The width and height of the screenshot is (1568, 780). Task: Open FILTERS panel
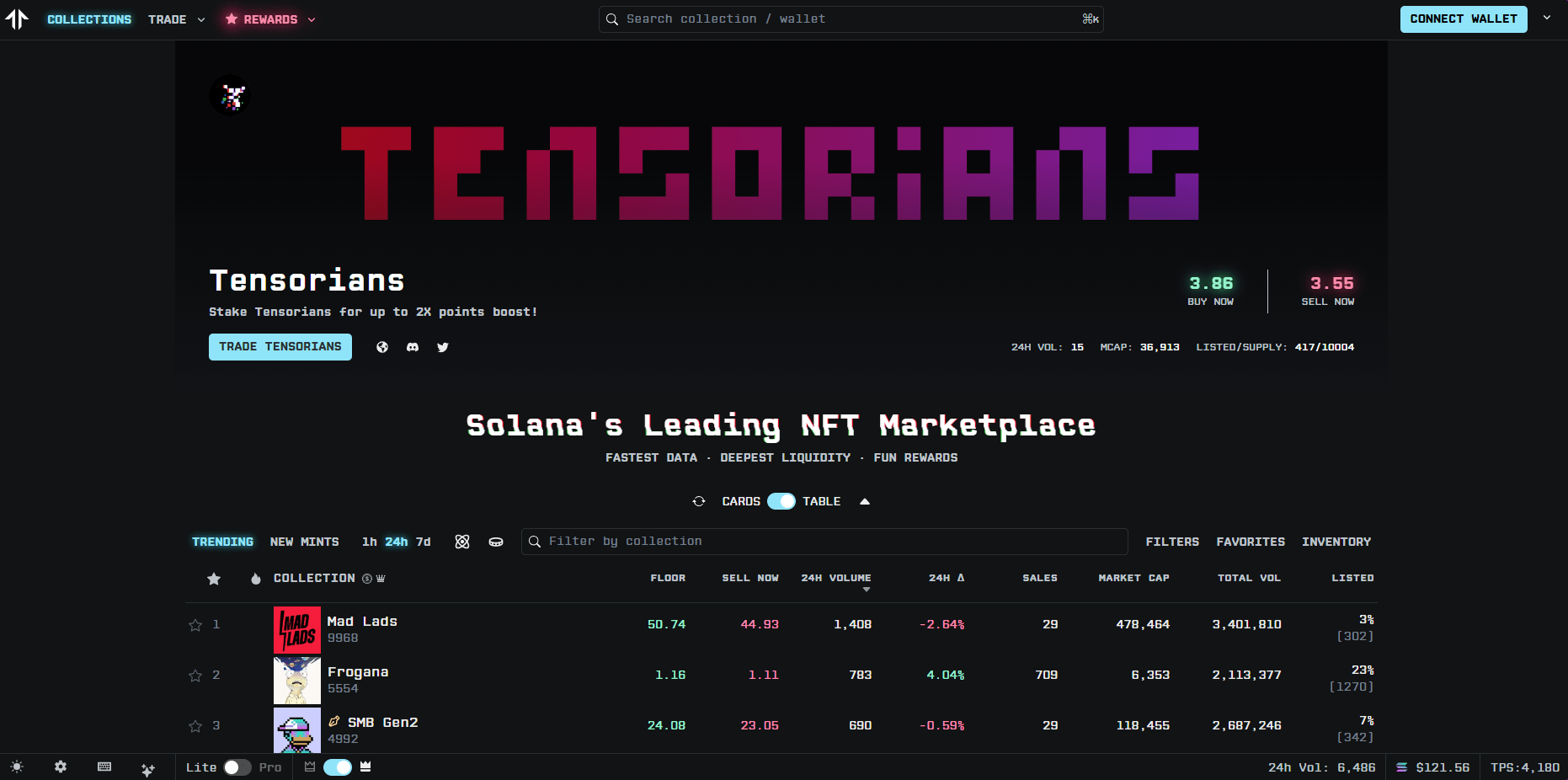click(x=1172, y=542)
